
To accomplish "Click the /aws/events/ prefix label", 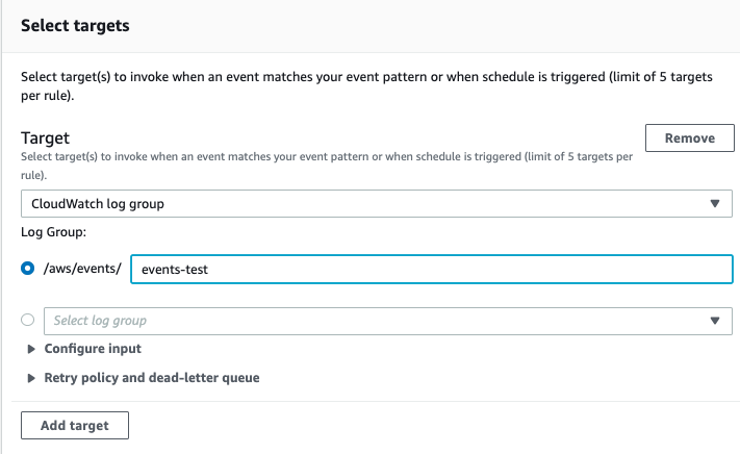I will coord(82,268).
